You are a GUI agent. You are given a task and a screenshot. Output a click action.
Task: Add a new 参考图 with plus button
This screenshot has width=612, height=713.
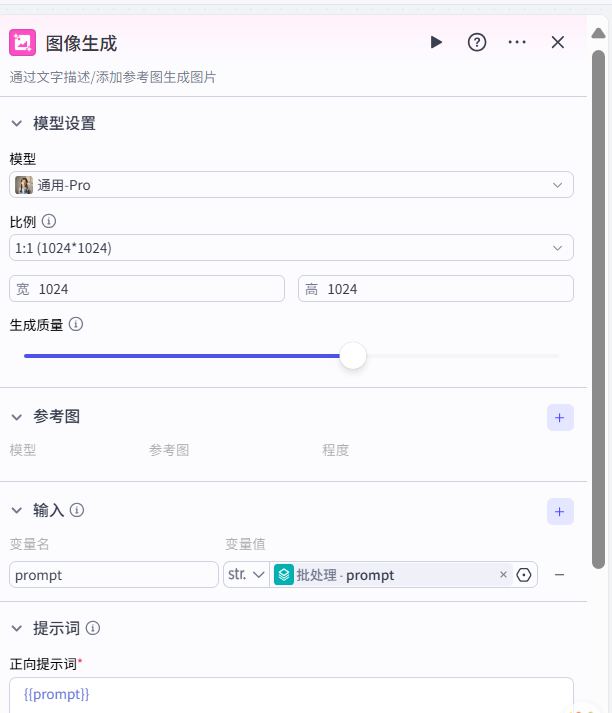pos(559,417)
